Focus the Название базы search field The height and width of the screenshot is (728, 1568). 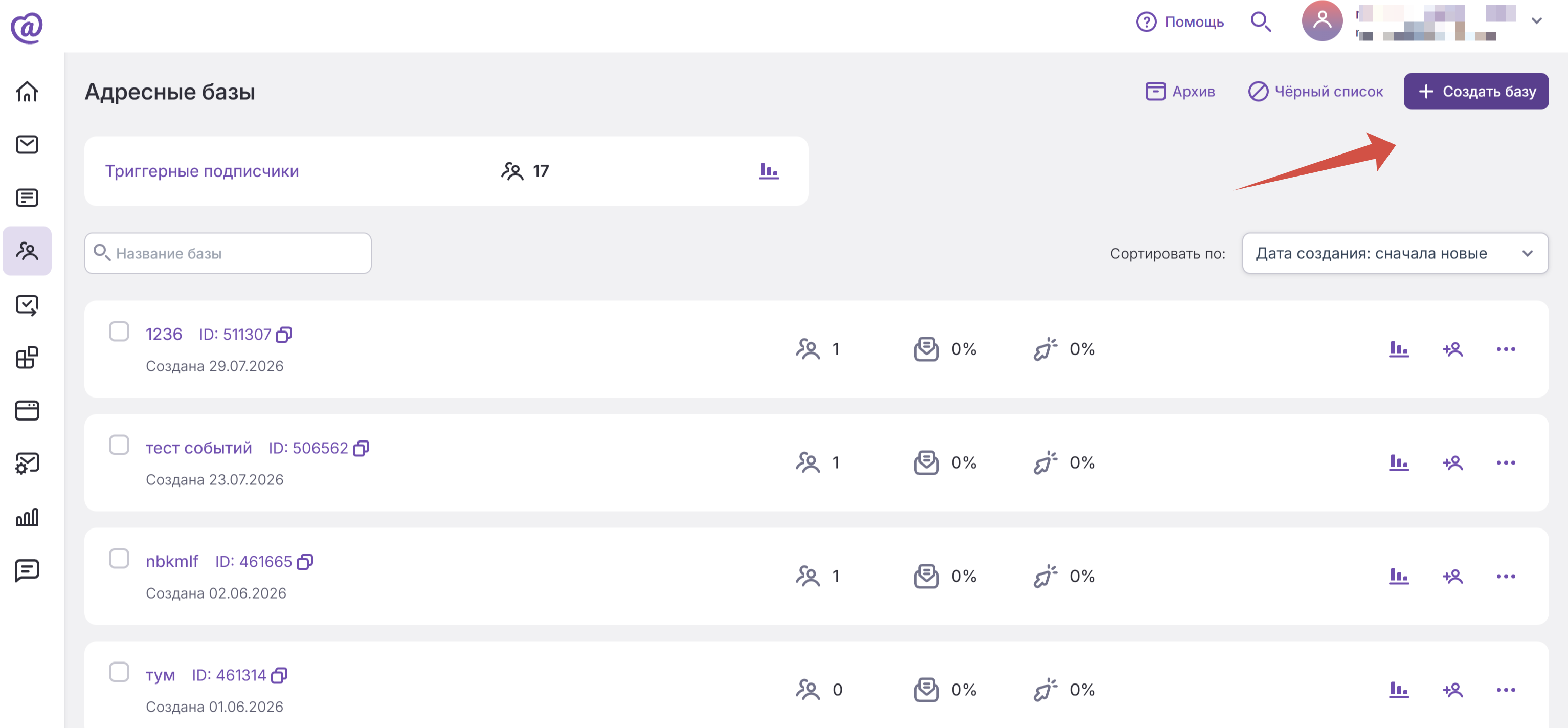coord(228,253)
